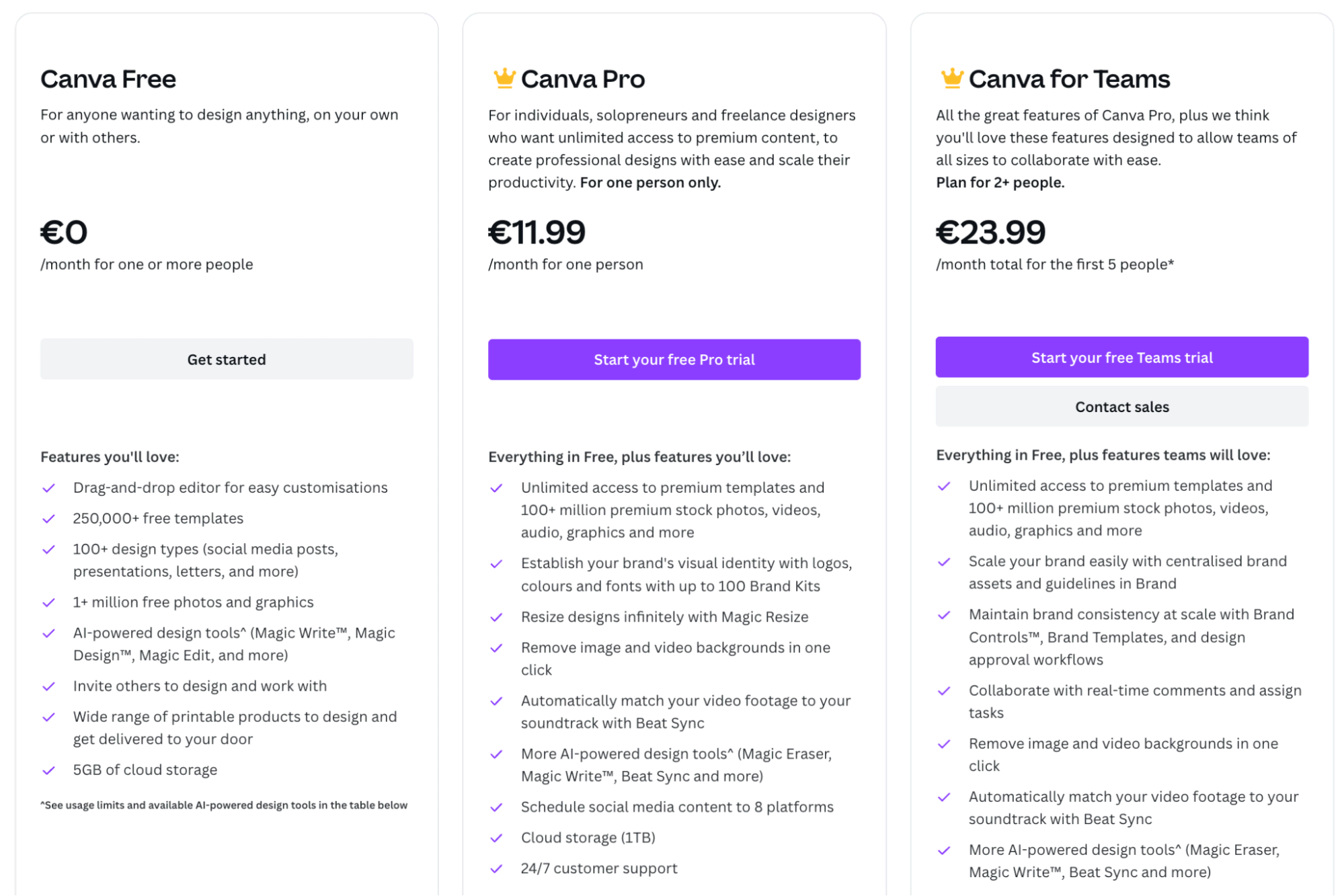The height and width of the screenshot is (896, 1344).
Task: Click the crown icon beside Canva for Teams
Action: pyautogui.click(x=951, y=78)
